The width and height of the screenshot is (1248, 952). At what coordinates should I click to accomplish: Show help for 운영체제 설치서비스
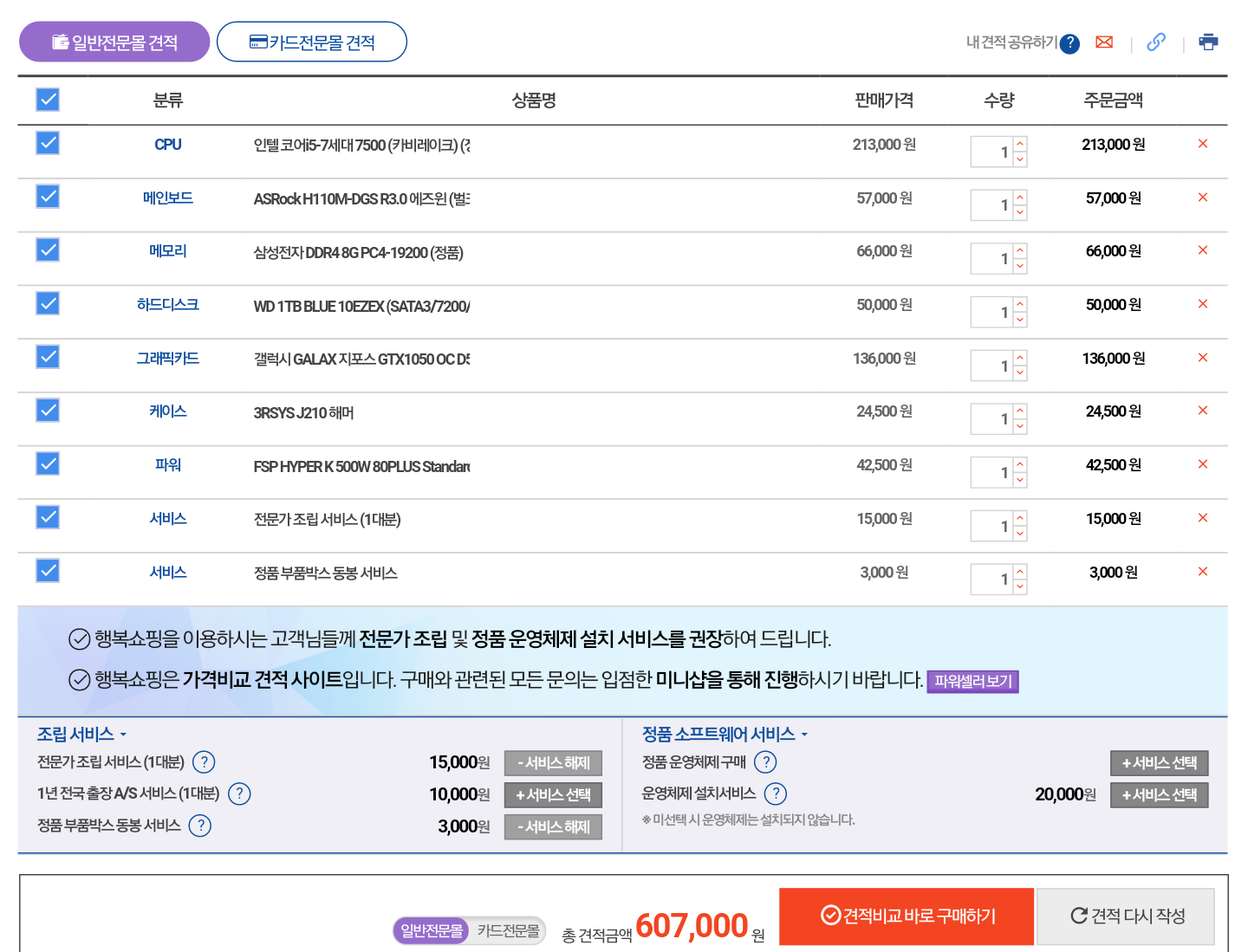coord(776,793)
